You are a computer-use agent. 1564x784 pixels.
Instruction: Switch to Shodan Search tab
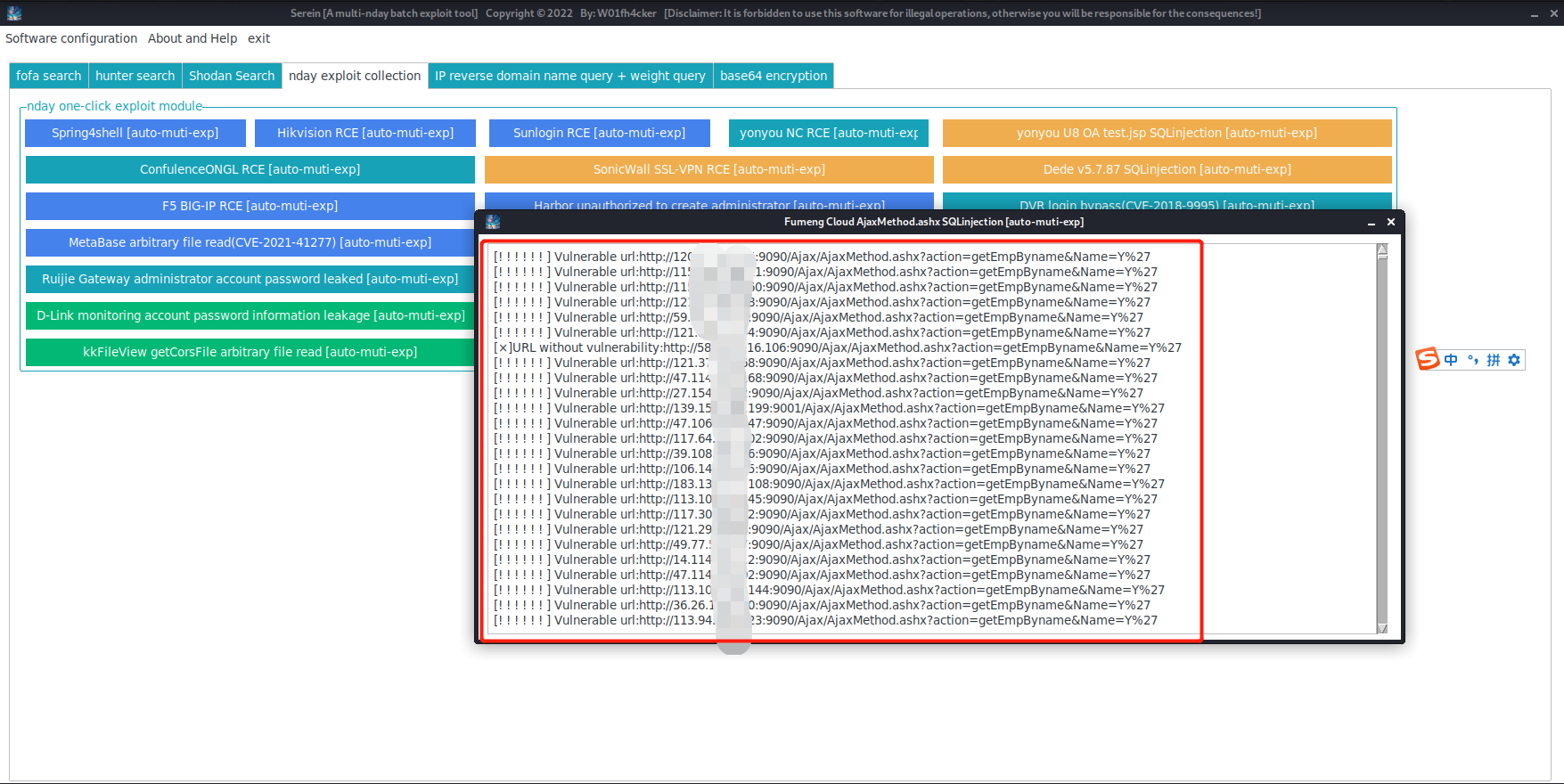[x=232, y=76]
